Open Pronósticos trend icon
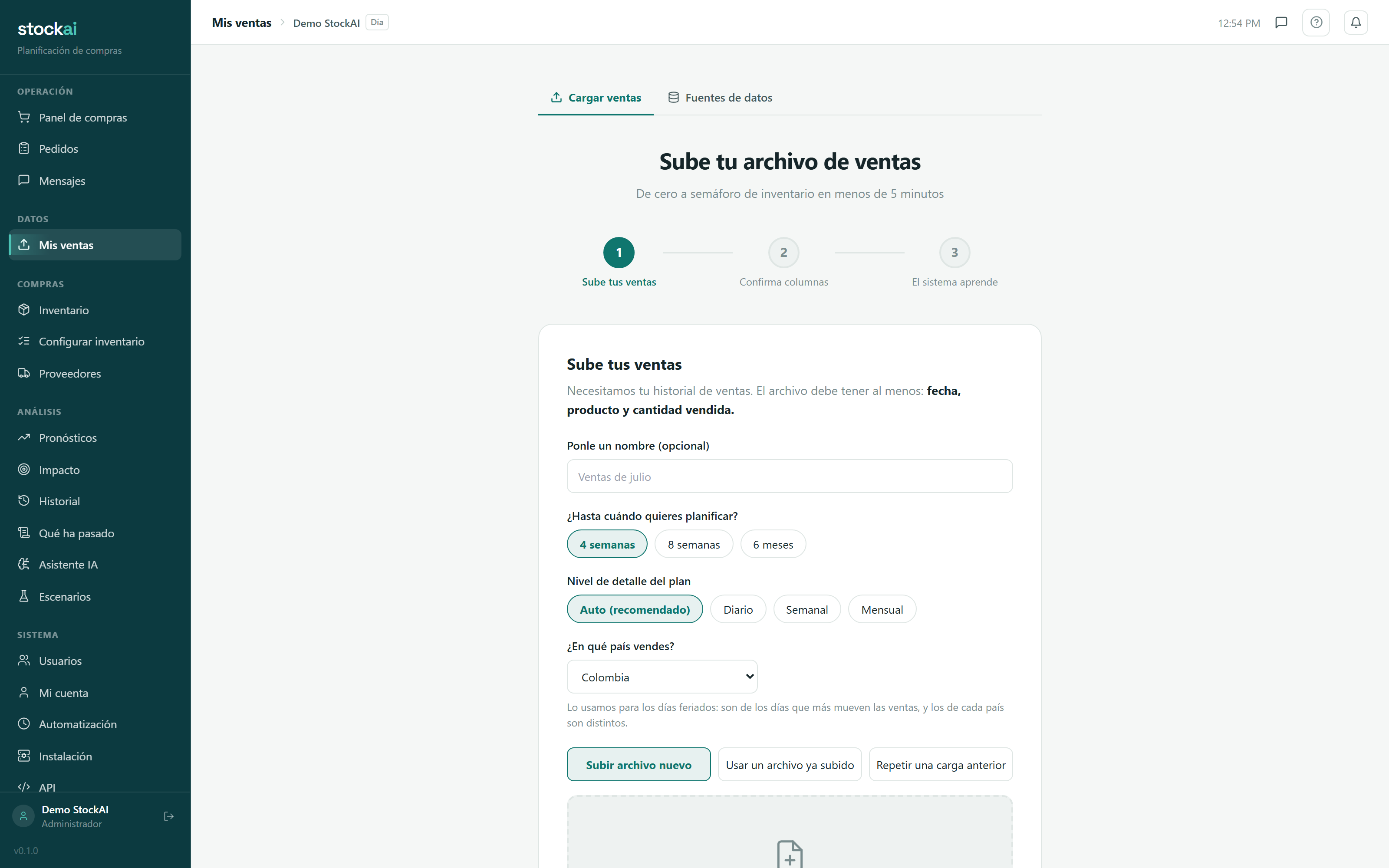This screenshot has width=1389, height=868. (x=23, y=437)
